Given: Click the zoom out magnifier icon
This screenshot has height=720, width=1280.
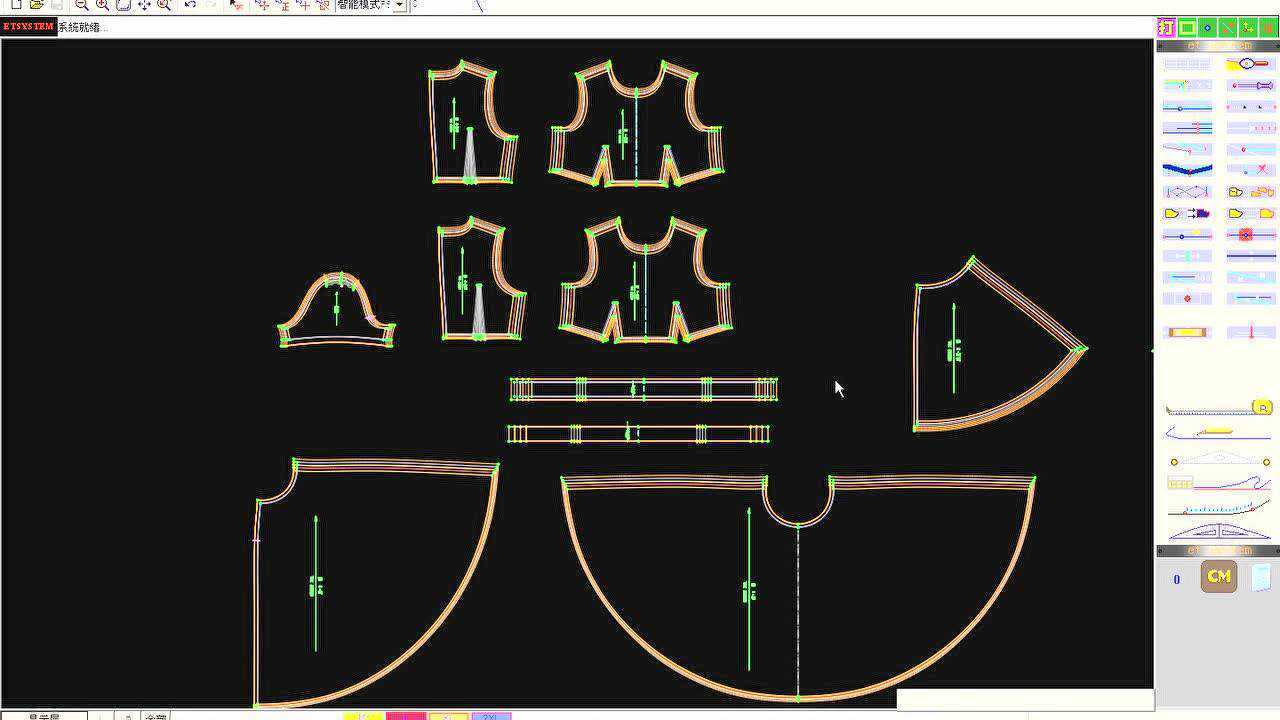Looking at the screenshot, I should point(82,5).
